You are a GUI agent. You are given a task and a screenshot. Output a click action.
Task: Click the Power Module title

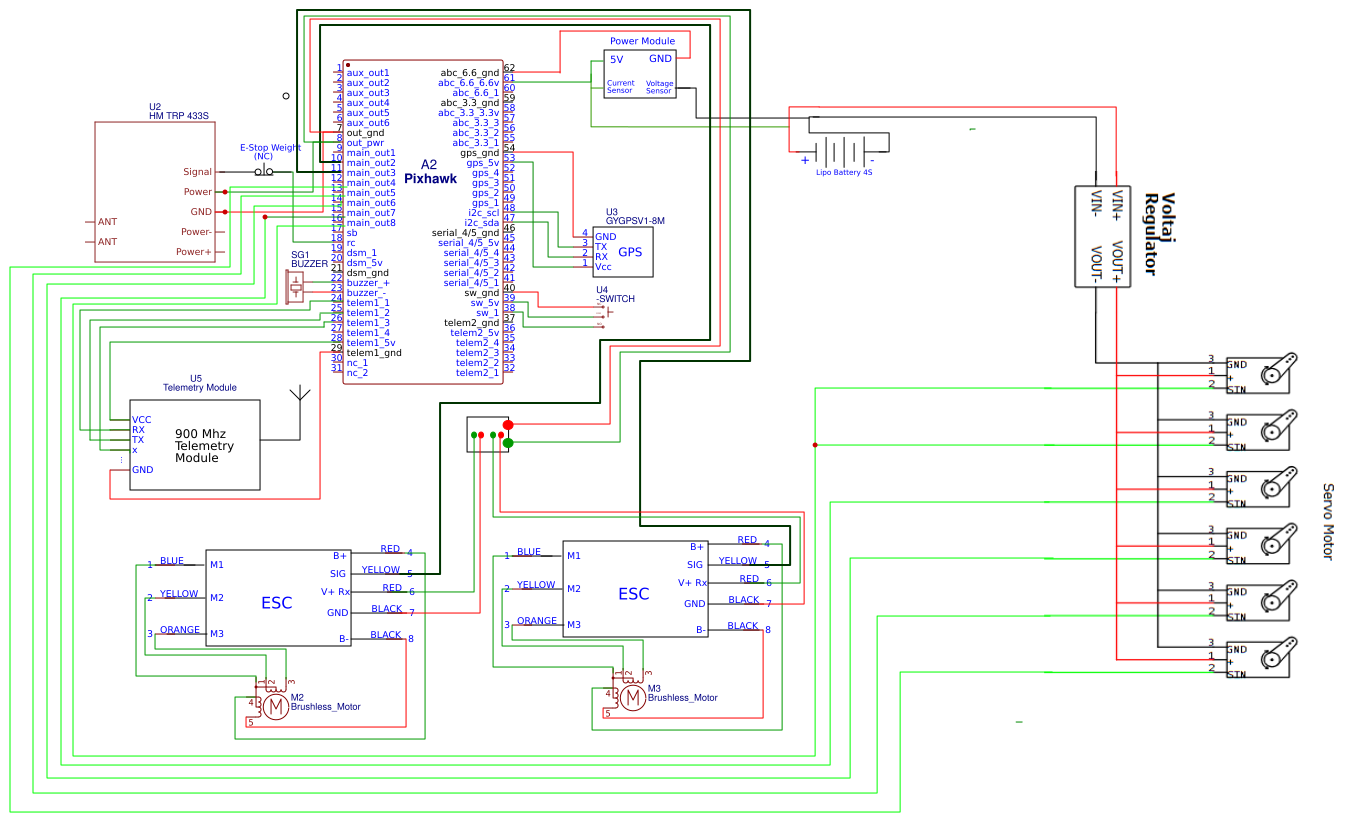[643, 41]
